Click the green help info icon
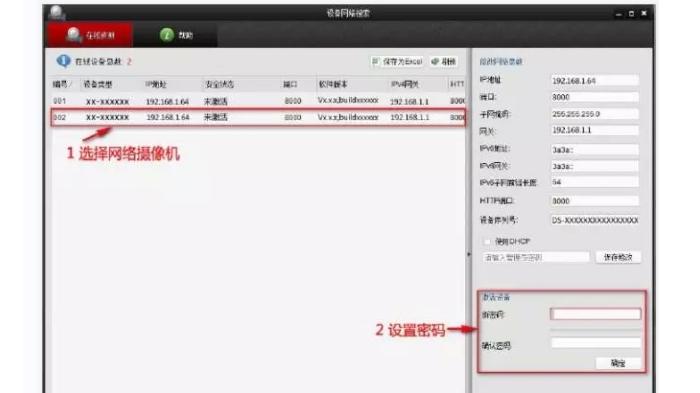 pyautogui.click(x=167, y=35)
